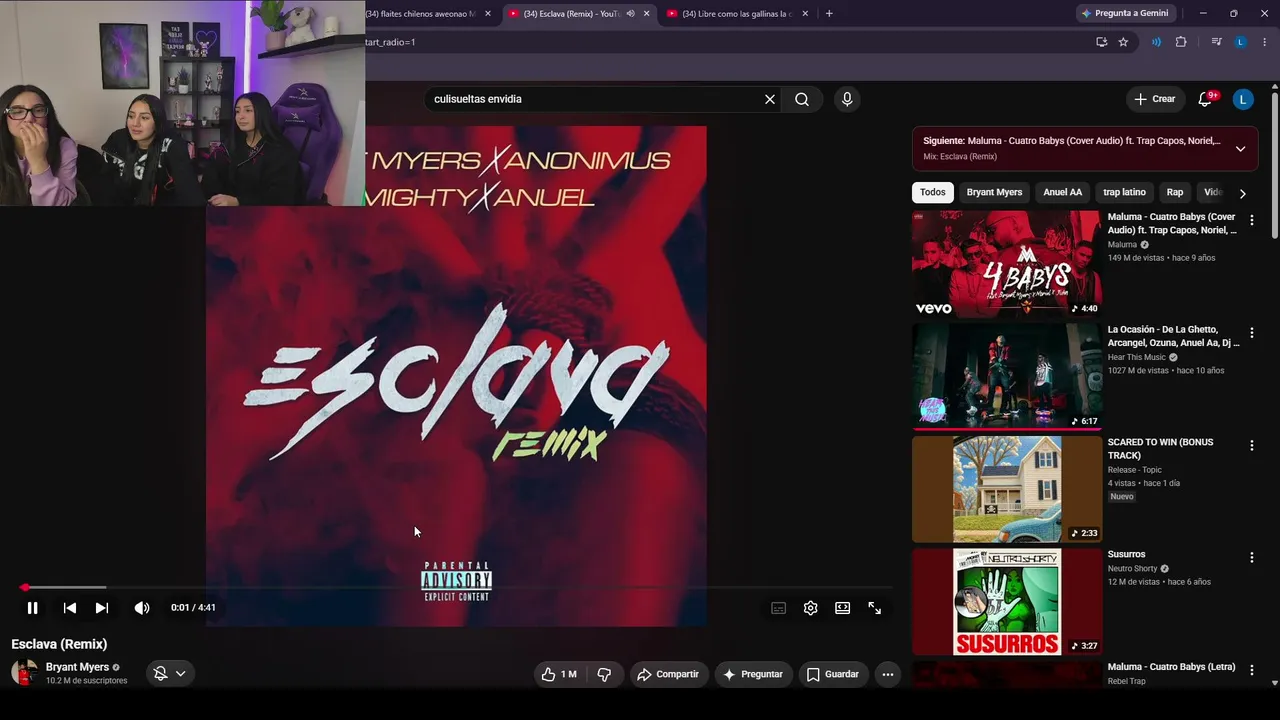This screenshot has height=720, width=1280.
Task: Open a new browser tab
Action: [829, 14]
